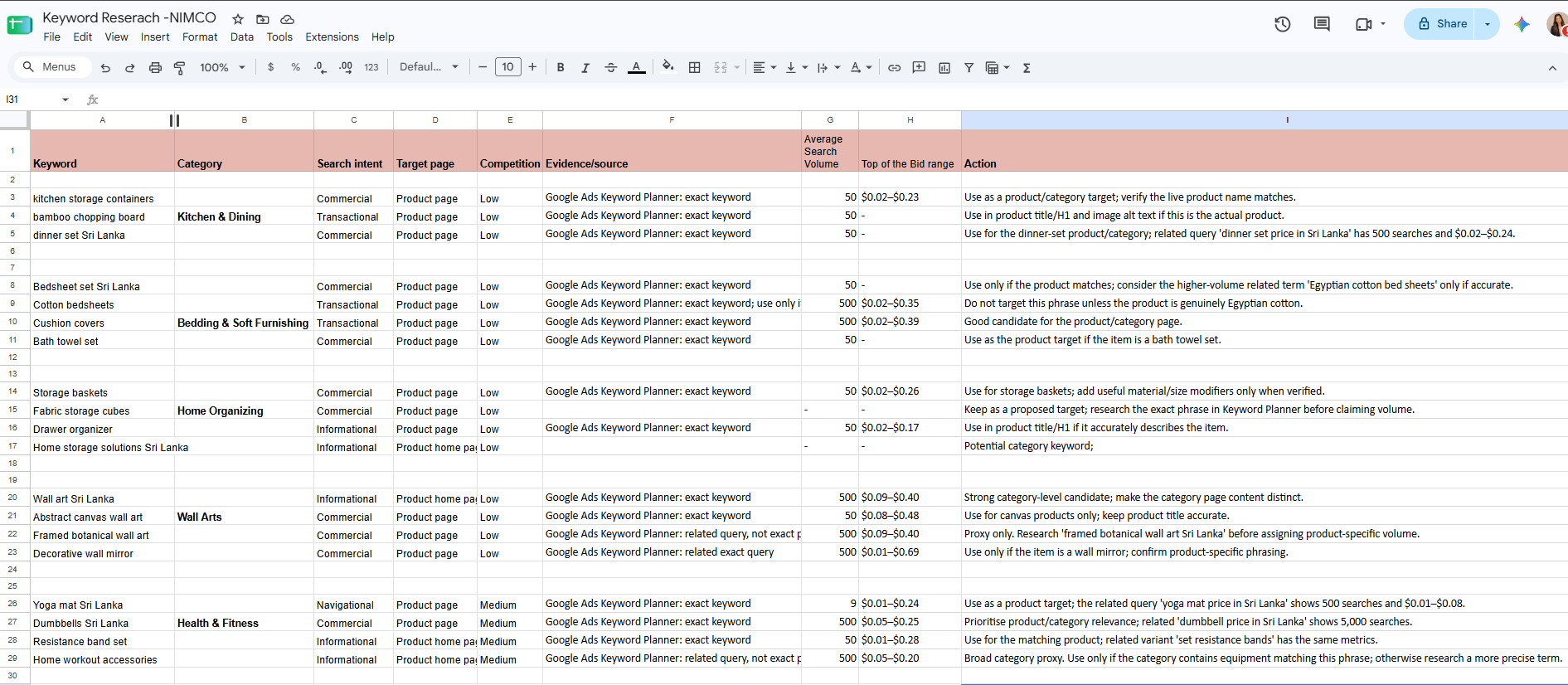Click the Name box showing I31
This screenshot has height=685, width=1568.
[x=37, y=100]
